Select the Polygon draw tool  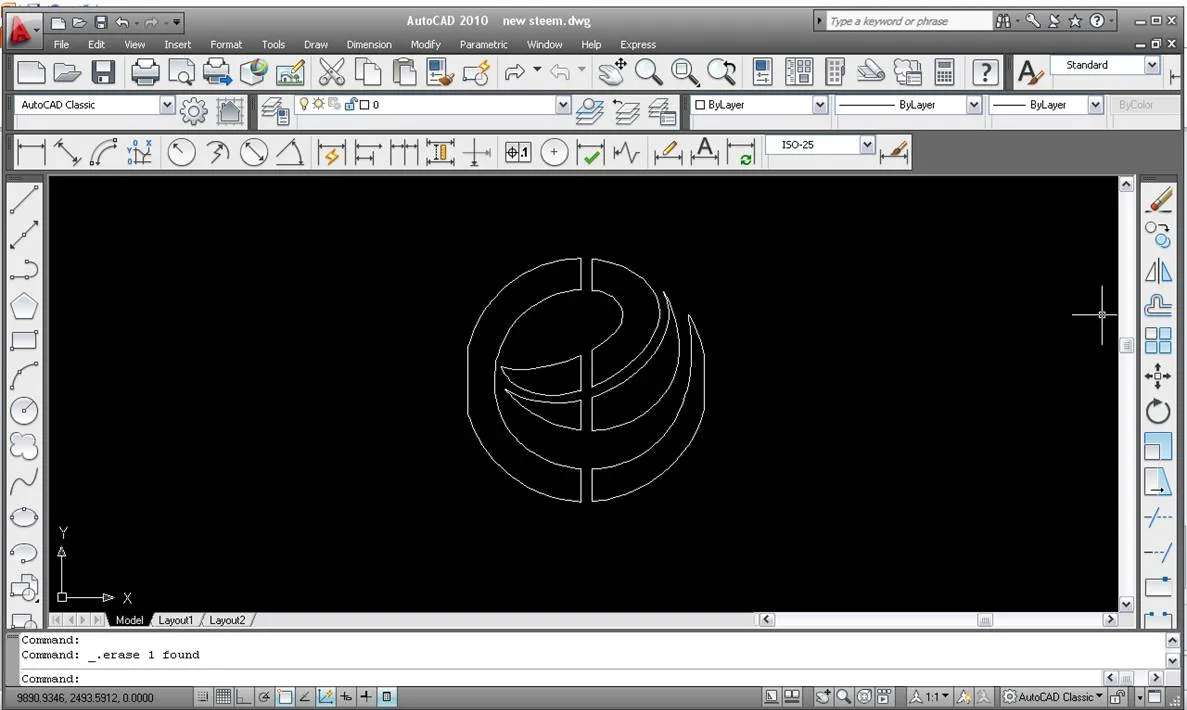(x=24, y=306)
